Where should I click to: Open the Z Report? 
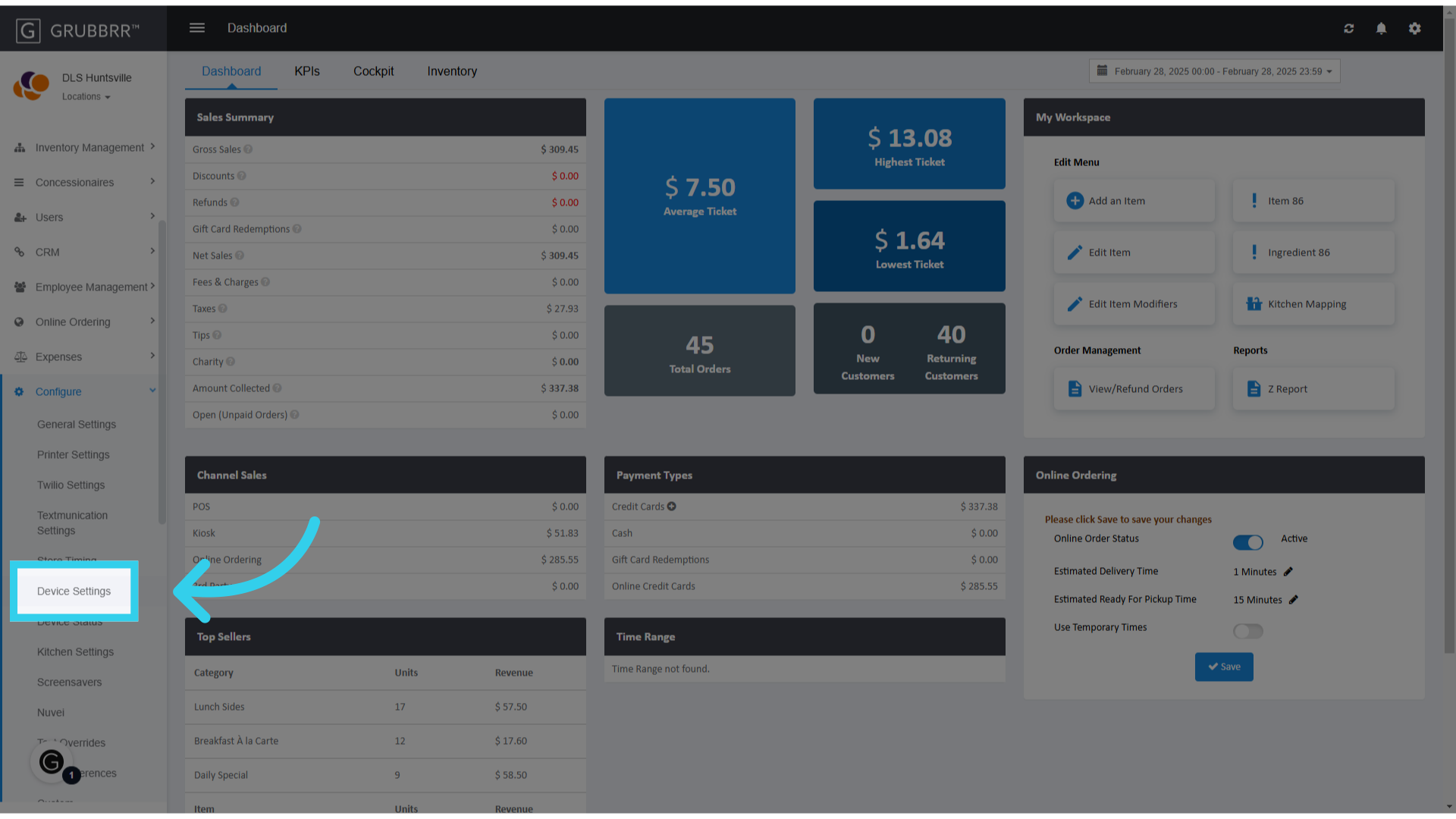tap(1313, 389)
